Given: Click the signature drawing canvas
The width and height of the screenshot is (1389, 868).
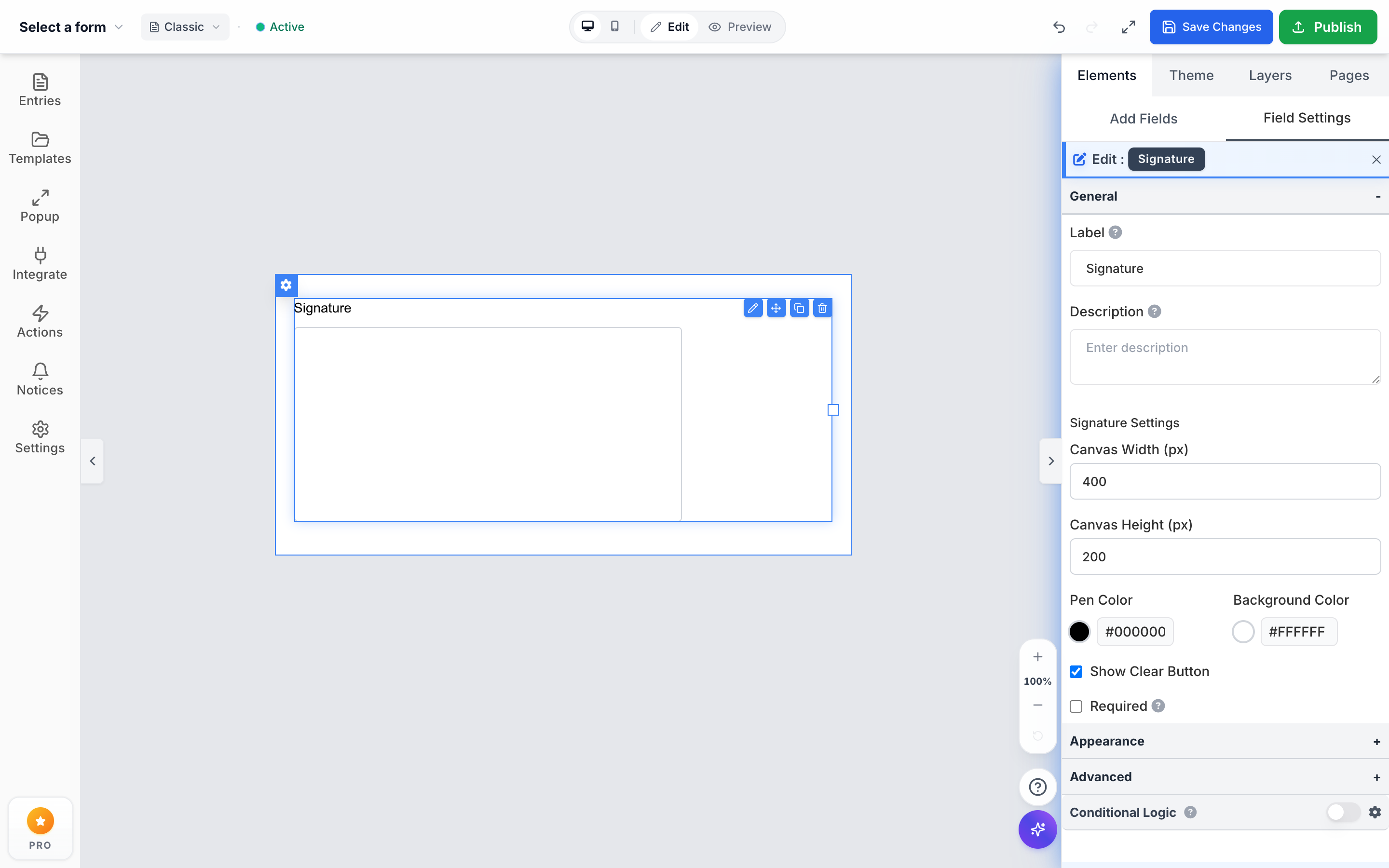Looking at the screenshot, I should click(488, 424).
